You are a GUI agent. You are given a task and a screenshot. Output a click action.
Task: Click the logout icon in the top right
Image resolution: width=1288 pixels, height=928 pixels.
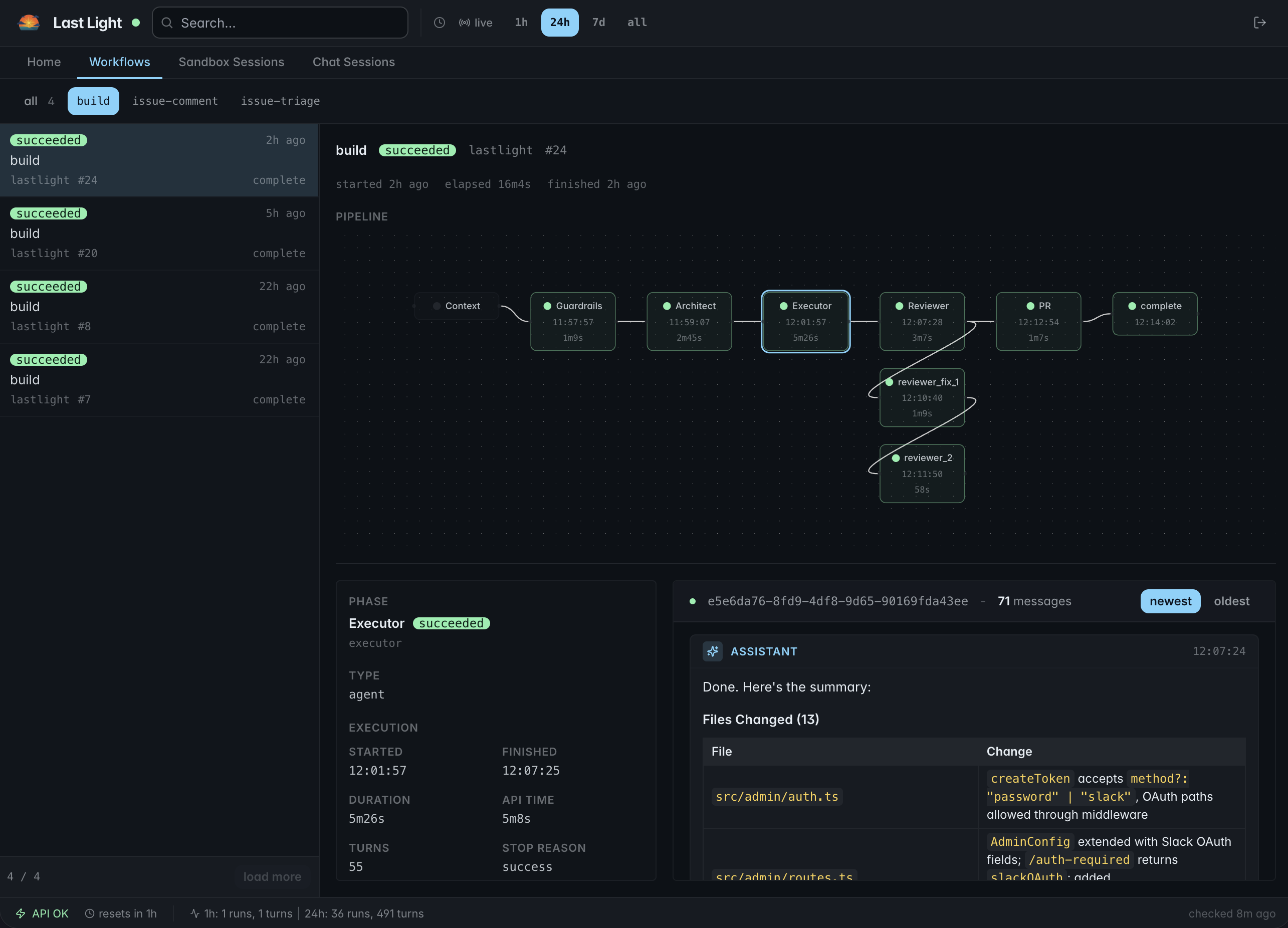point(1259,23)
